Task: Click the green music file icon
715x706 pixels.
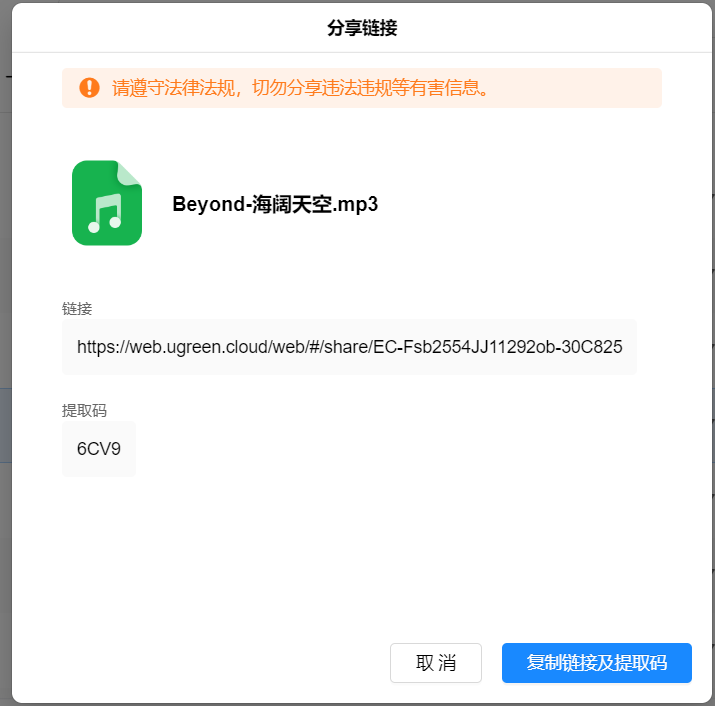Action: [107, 203]
